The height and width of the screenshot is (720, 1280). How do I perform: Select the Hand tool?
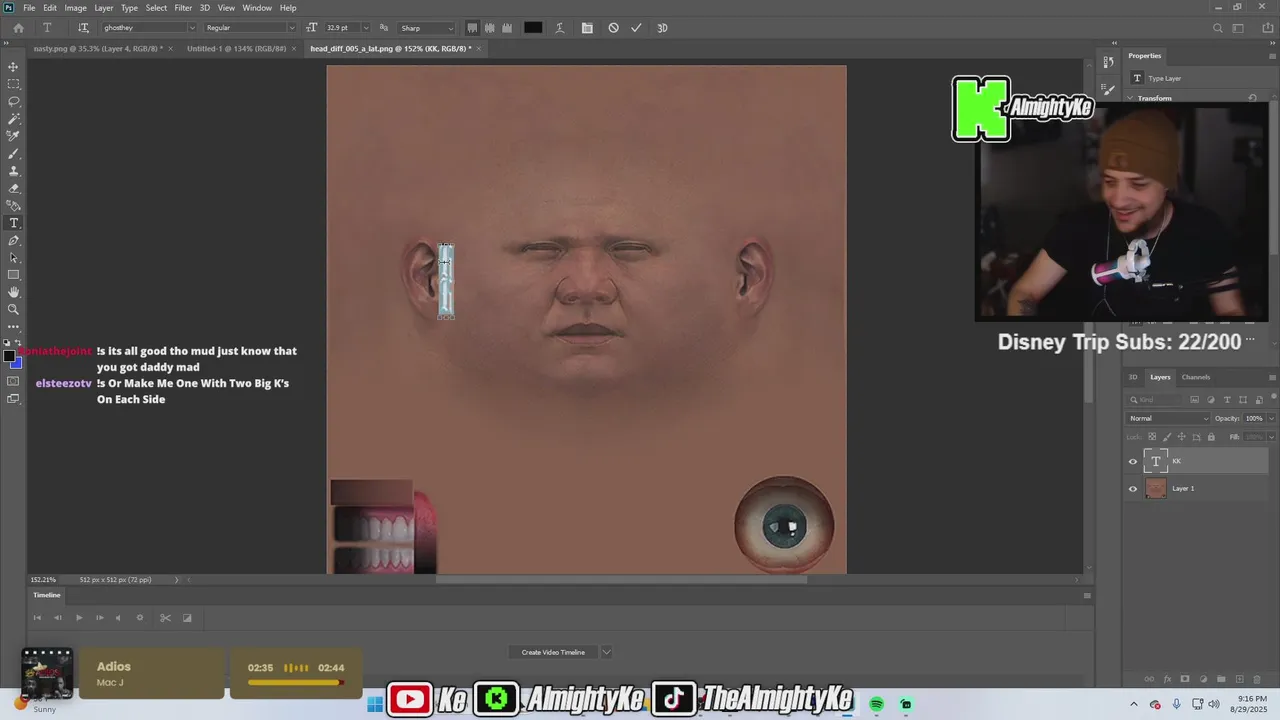pyautogui.click(x=13, y=292)
